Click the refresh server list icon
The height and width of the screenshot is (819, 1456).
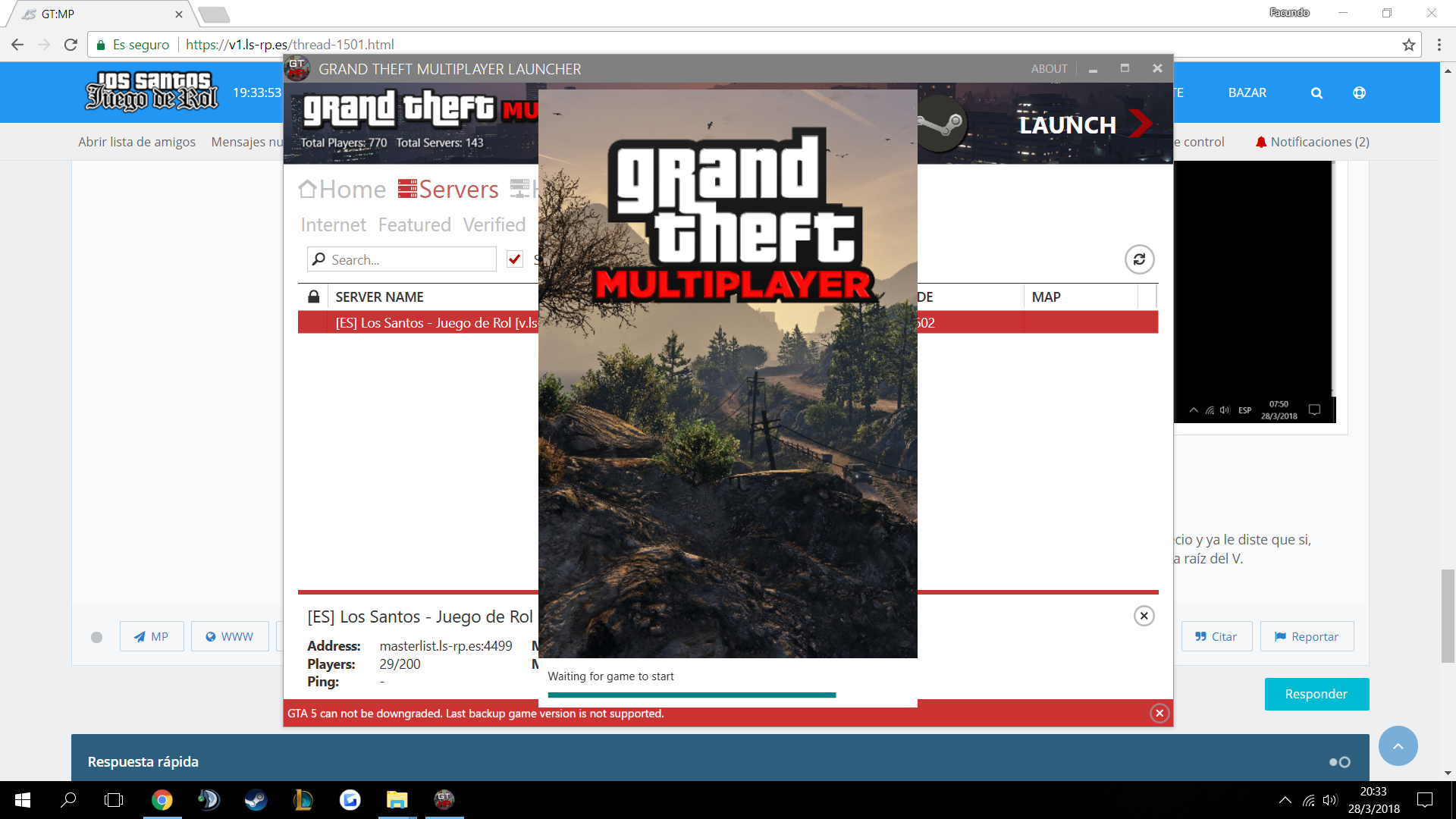pos(1139,259)
